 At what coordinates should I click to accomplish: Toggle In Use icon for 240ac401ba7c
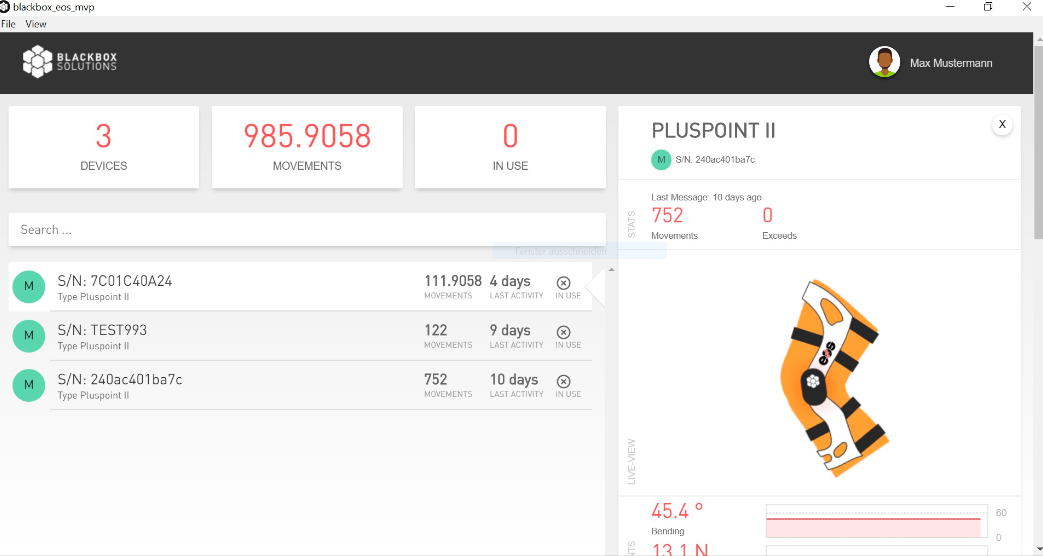pyautogui.click(x=563, y=381)
